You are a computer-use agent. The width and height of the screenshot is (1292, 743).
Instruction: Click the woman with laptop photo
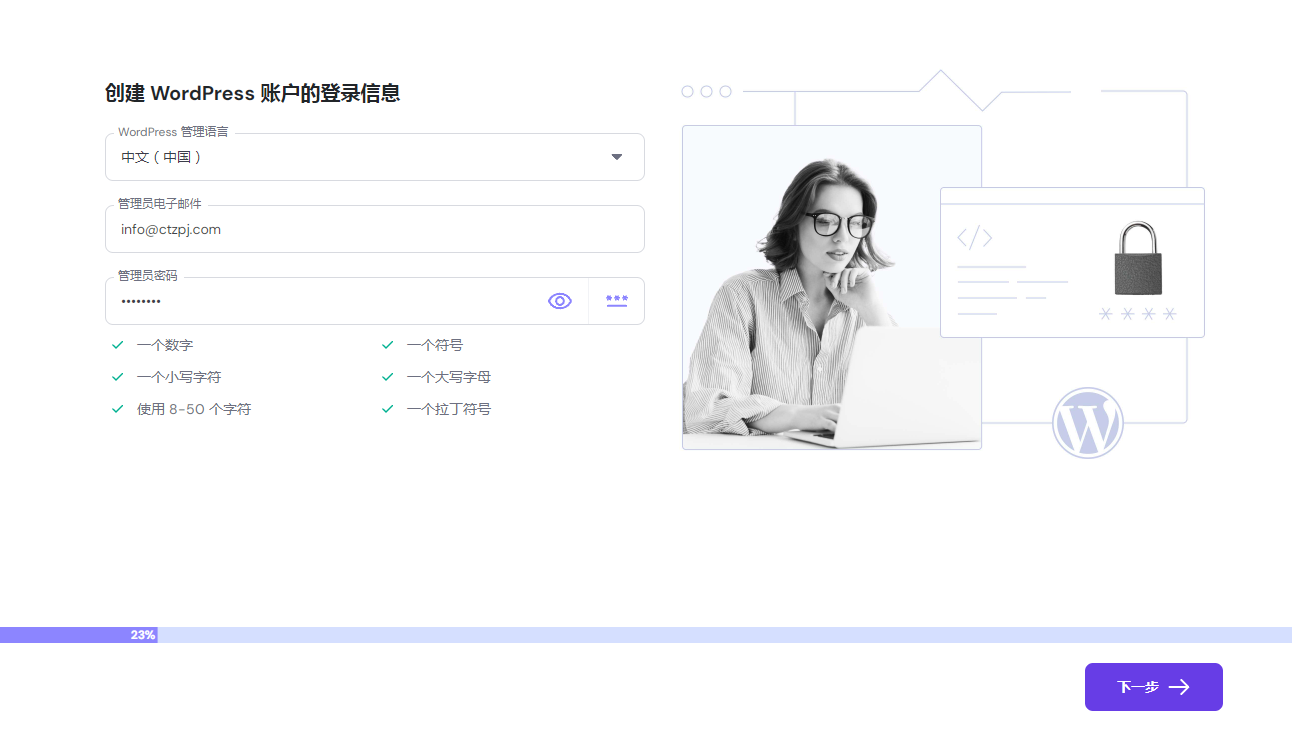click(831, 290)
